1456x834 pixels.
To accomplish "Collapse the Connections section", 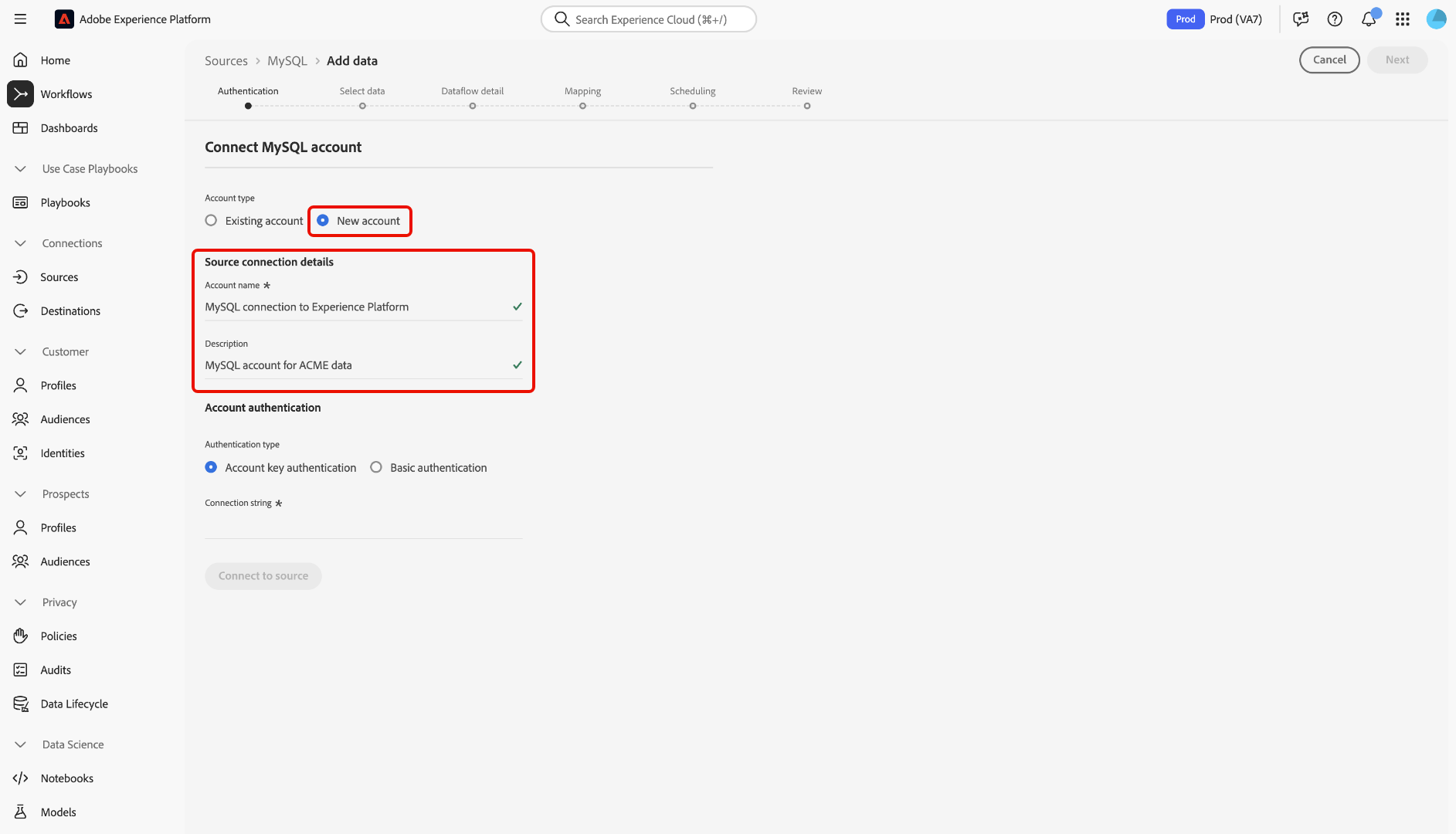I will click(21, 243).
